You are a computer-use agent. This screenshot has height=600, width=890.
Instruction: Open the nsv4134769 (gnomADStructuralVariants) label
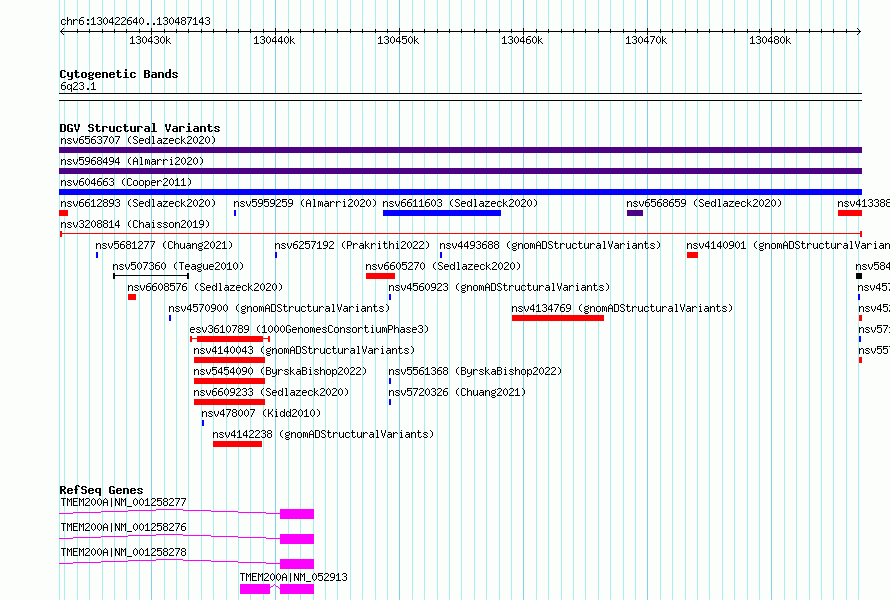point(622,308)
